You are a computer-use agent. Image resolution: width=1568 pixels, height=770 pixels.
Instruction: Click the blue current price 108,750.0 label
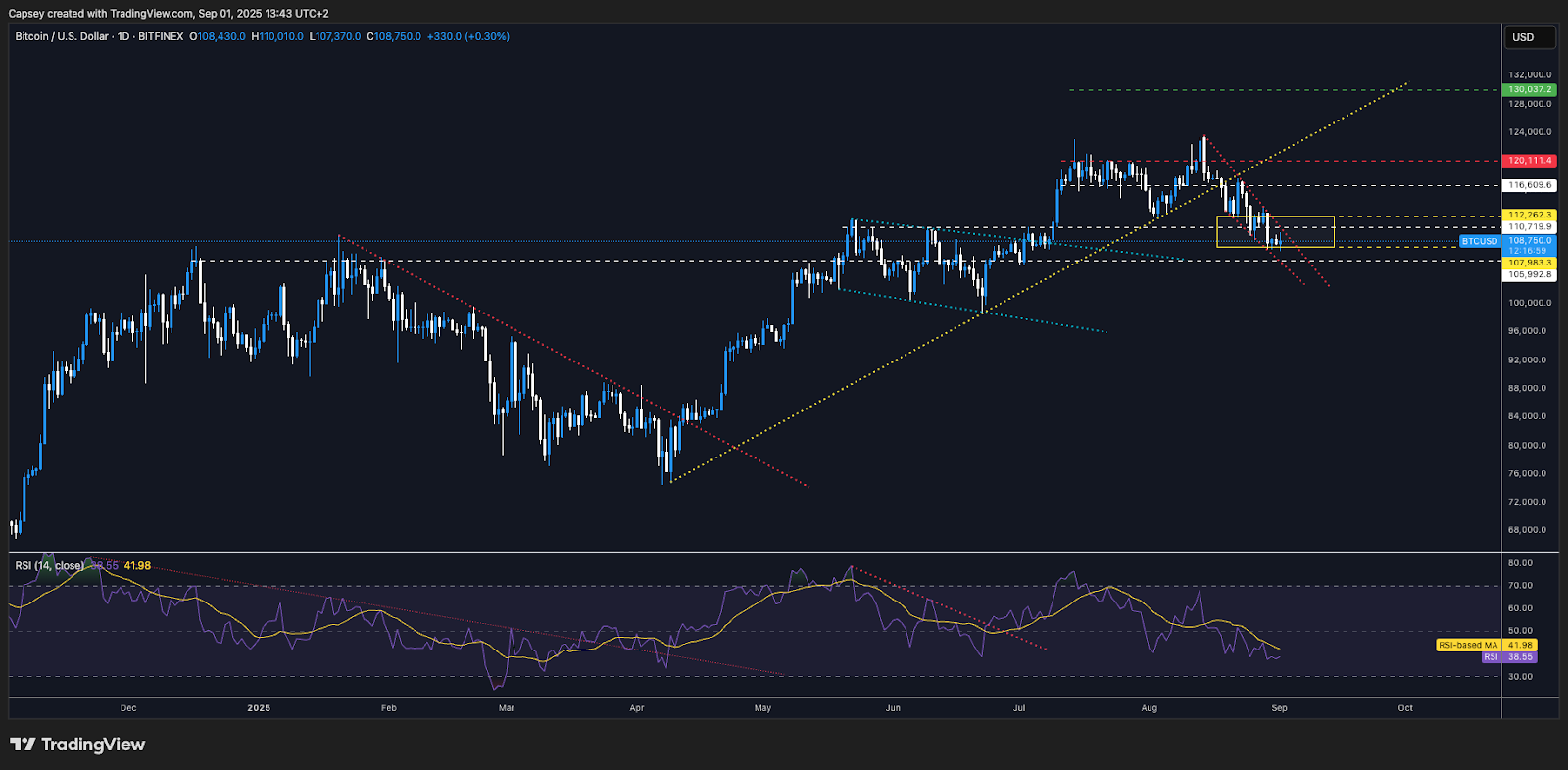tap(1529, 241)
